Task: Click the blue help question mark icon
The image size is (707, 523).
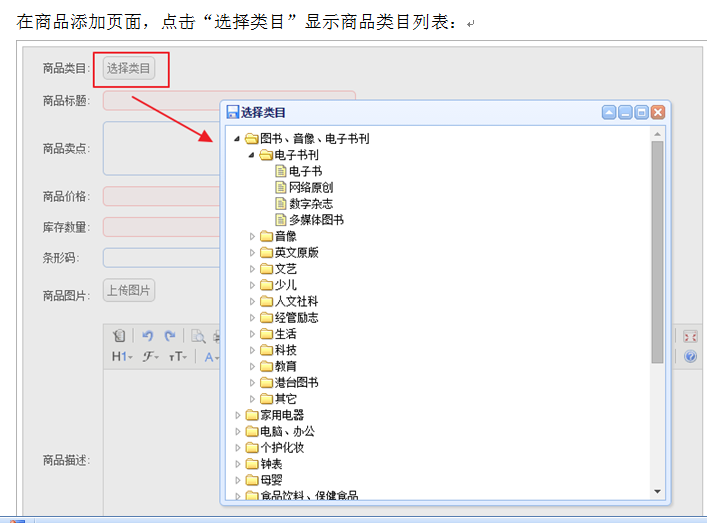Action: tap(690, 357)
